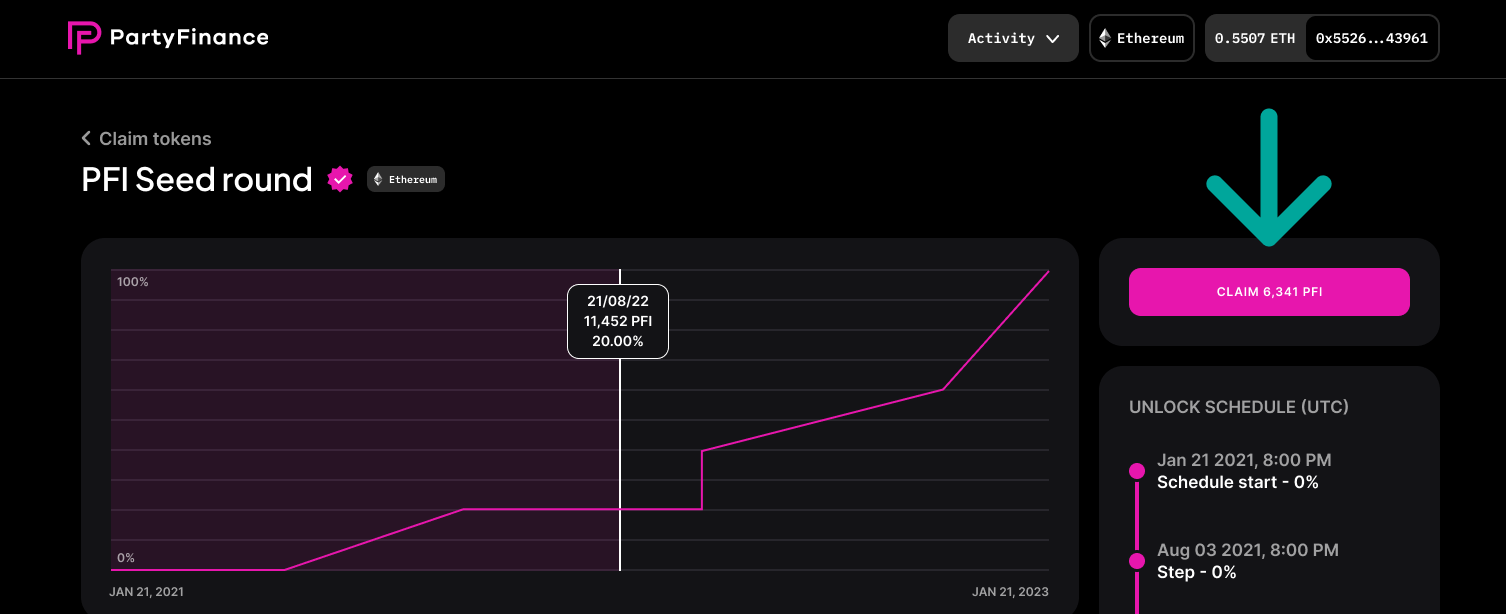The width and height of the screenshot is (1506, 614).
Task: Click the JAN 21, 2021 axis label
Action: pos(146,592)
